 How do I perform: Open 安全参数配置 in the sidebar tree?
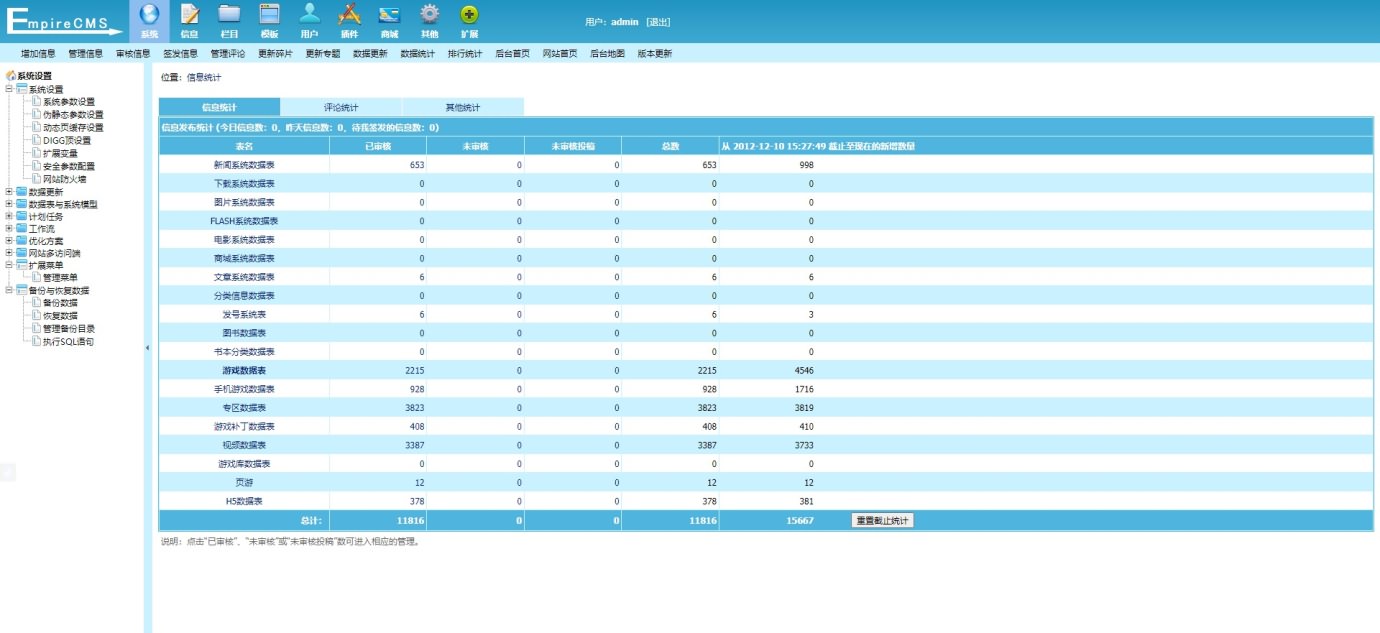pos(69,166)
